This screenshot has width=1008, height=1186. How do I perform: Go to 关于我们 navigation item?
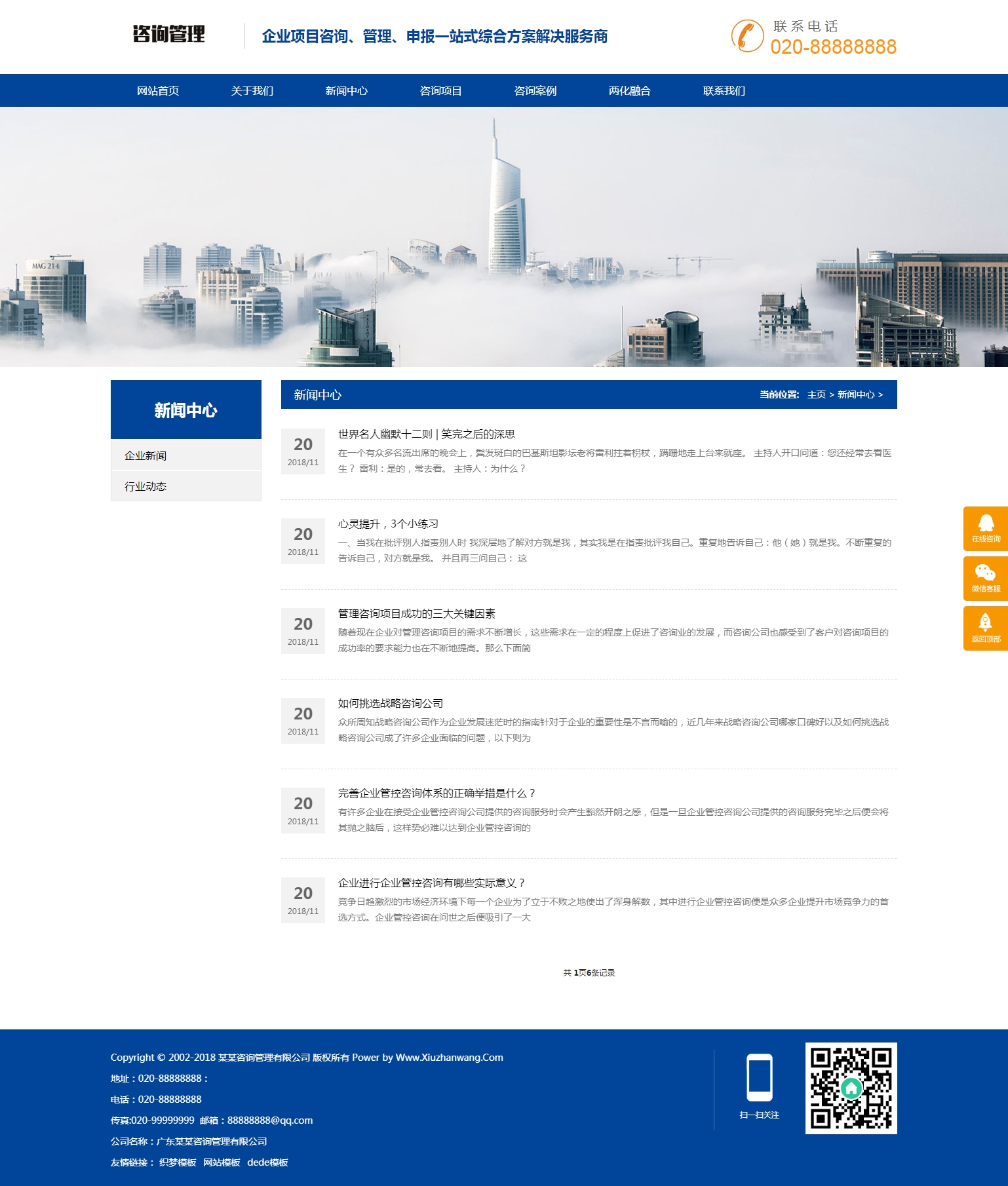(252, 90)
